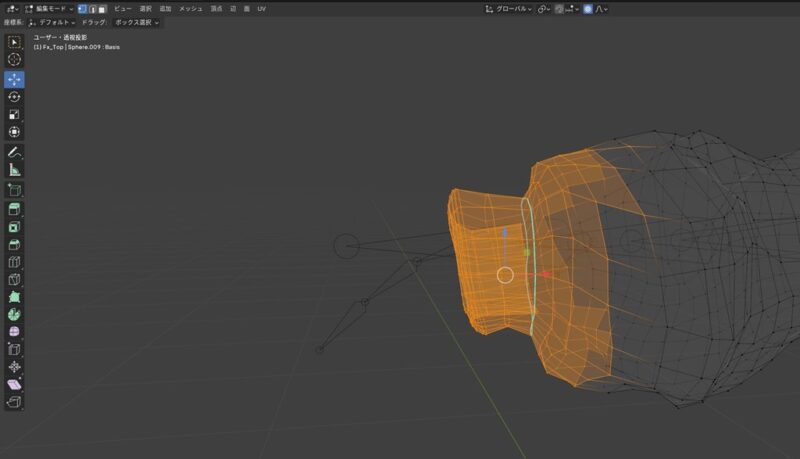800x459 pixels.
Task: Choose the Select Box tool at toolbar top
Action: coord(14,42)
